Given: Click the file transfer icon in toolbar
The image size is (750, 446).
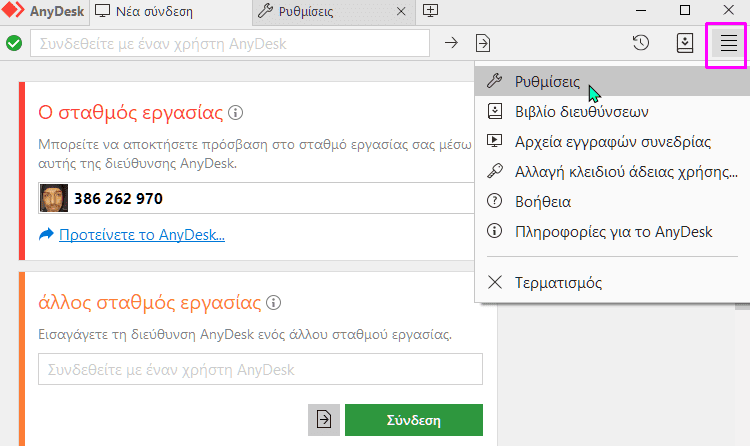Looking at the screenshot, I should [483, 43].
